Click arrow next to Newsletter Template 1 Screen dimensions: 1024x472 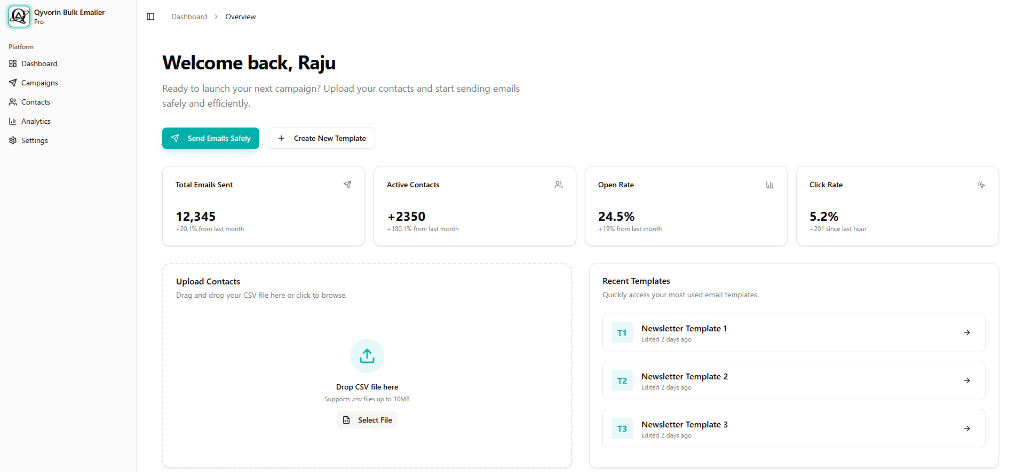tap(967, 332)
